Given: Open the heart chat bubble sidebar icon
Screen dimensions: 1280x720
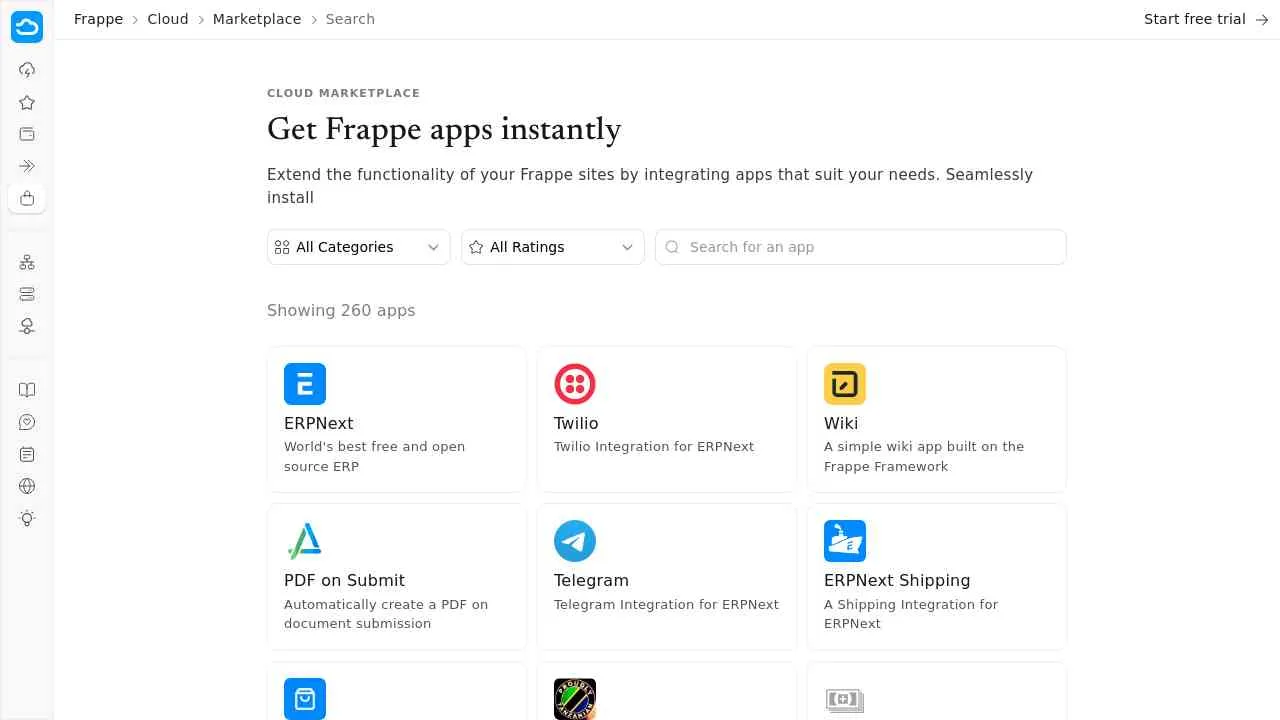Looking at the screenshot, I should (27, 422).
